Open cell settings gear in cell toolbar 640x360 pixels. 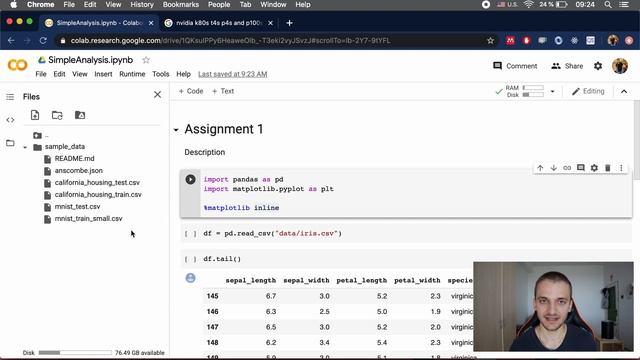(594, 168)
